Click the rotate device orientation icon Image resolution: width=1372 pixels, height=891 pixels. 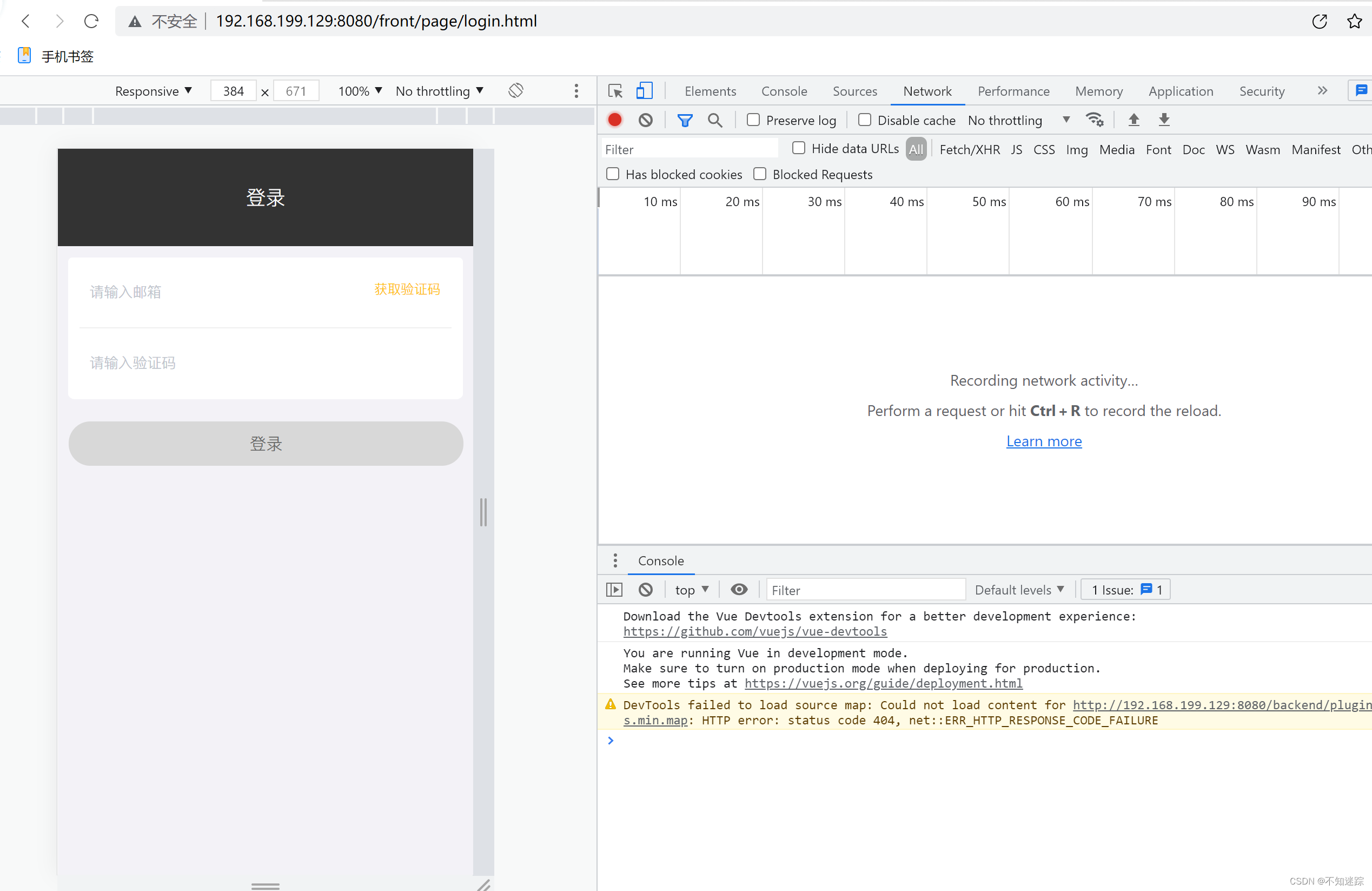tap(515, 90)
